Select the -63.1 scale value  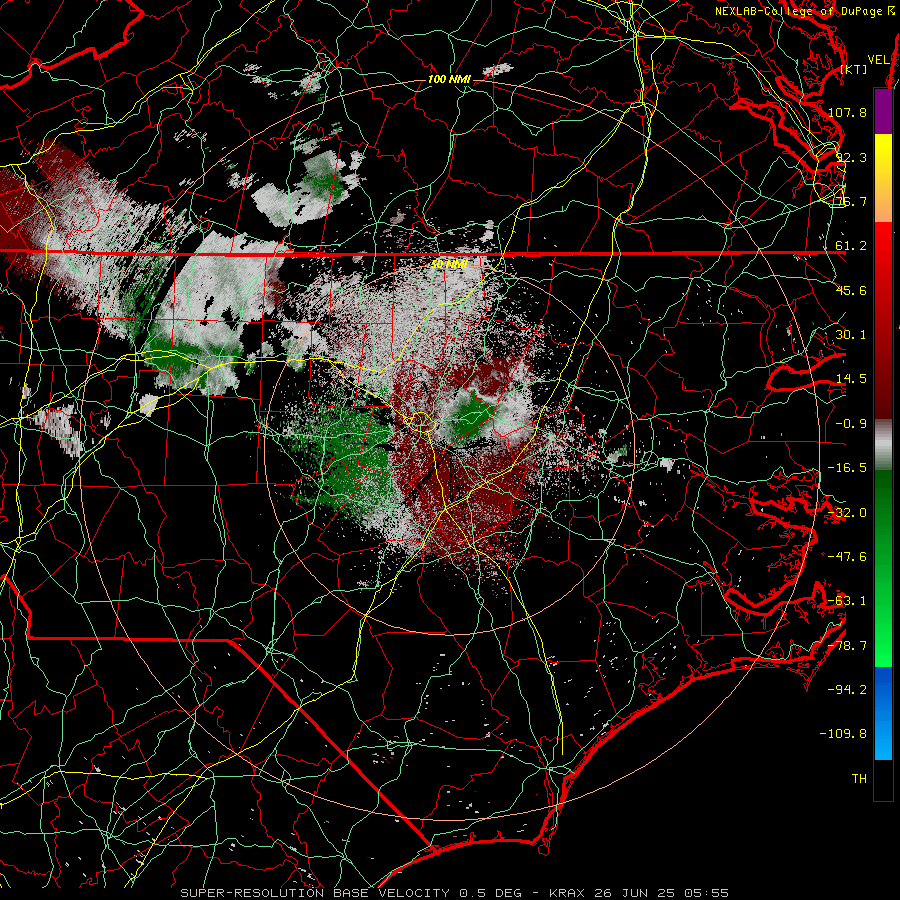847,601
